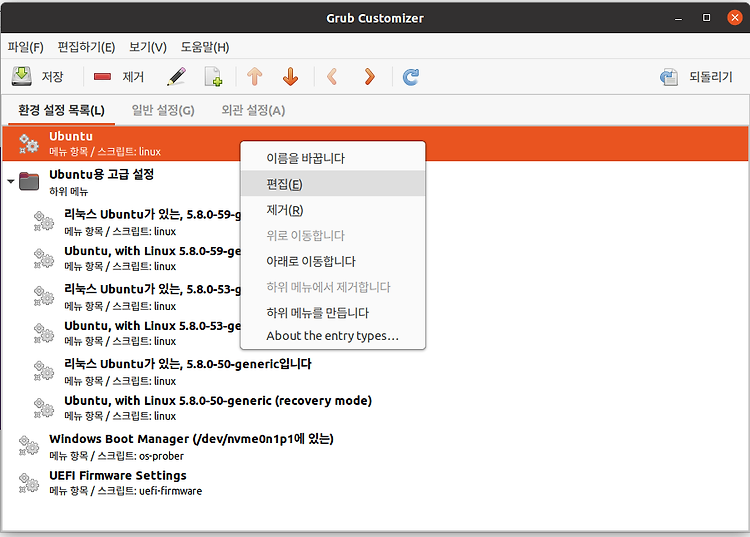Click the move down arrow icon

tap(290, 77)
